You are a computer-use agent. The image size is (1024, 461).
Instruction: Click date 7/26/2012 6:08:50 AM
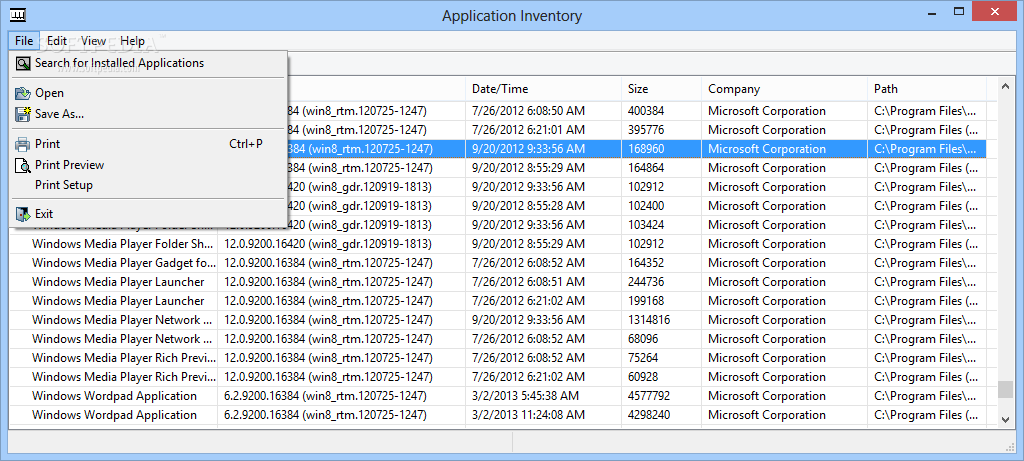click(x=528, y=111)
